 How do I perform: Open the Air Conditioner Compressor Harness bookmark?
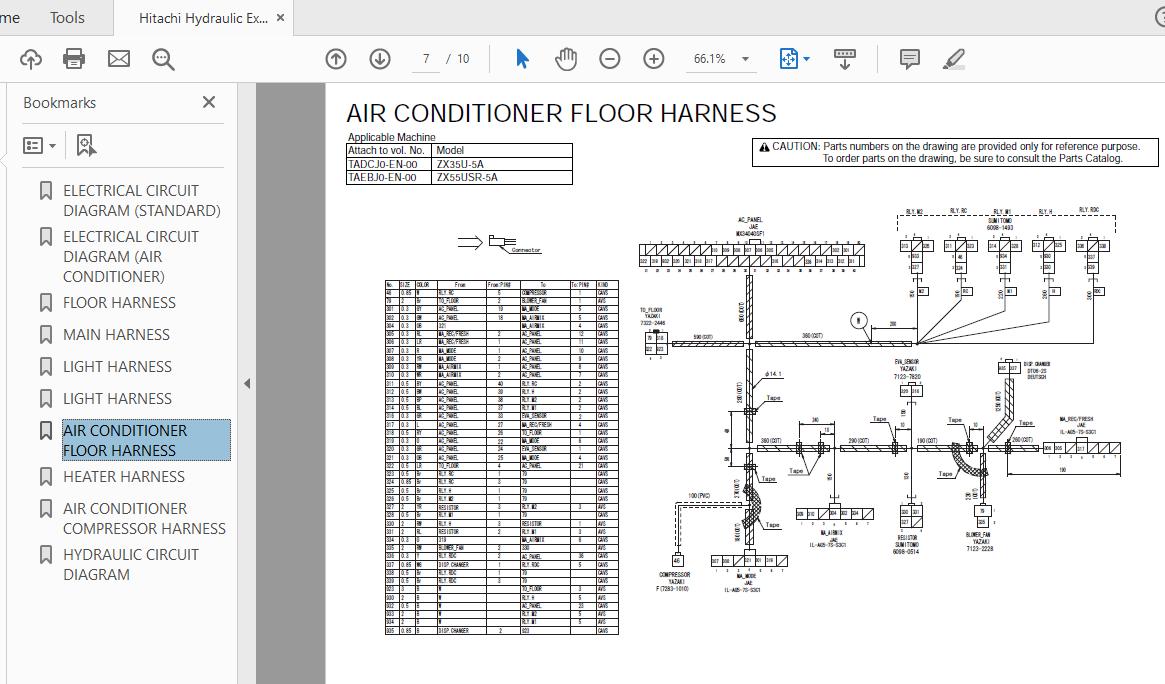(144, 518)
